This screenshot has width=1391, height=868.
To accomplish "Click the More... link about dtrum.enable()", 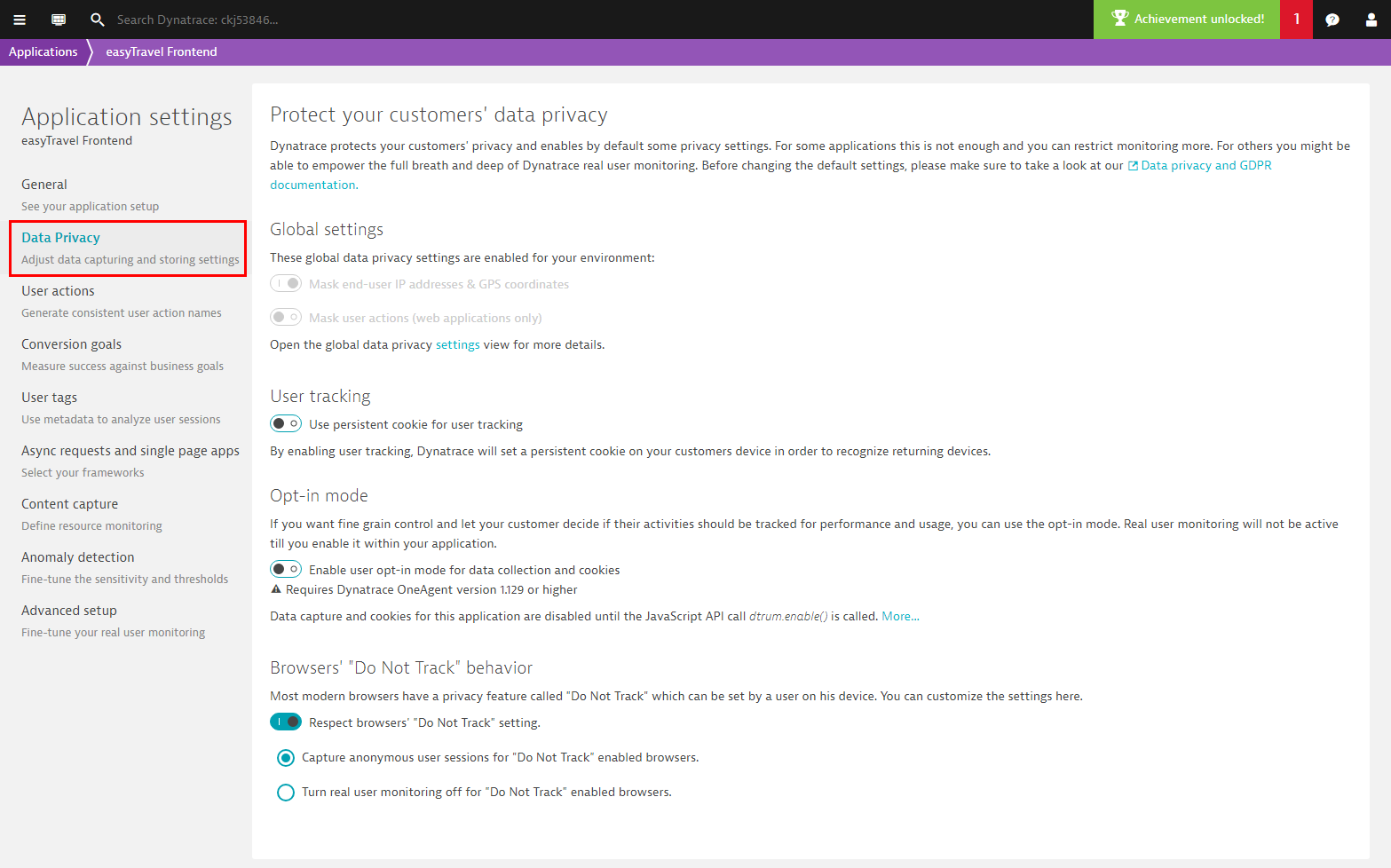I will pyautogui.click(x=900, y=617).
